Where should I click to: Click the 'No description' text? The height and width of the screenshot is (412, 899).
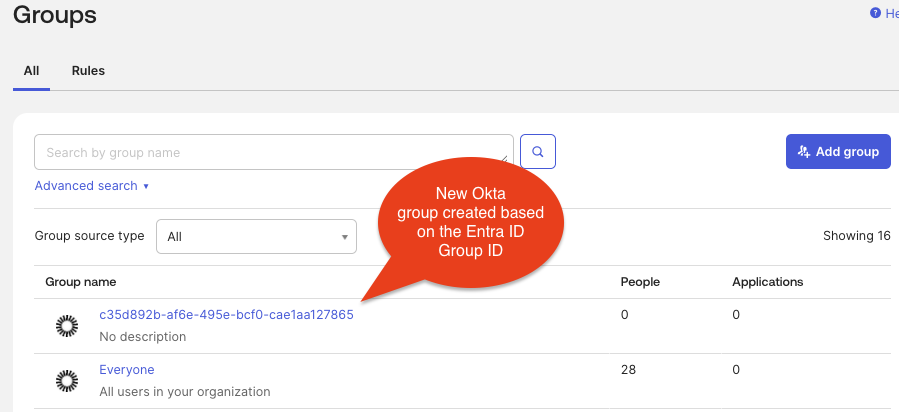tap(143, 336)
